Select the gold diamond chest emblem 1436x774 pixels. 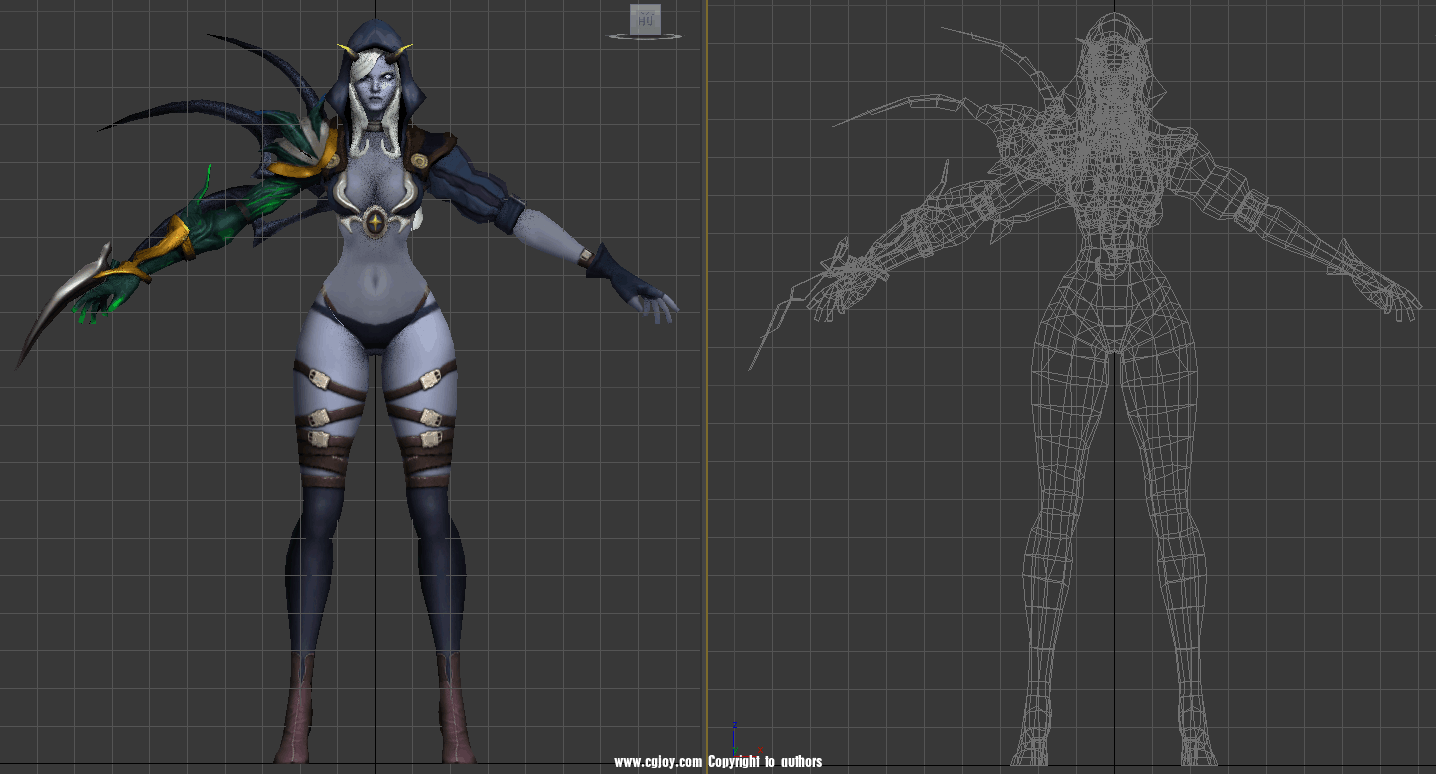375,222
